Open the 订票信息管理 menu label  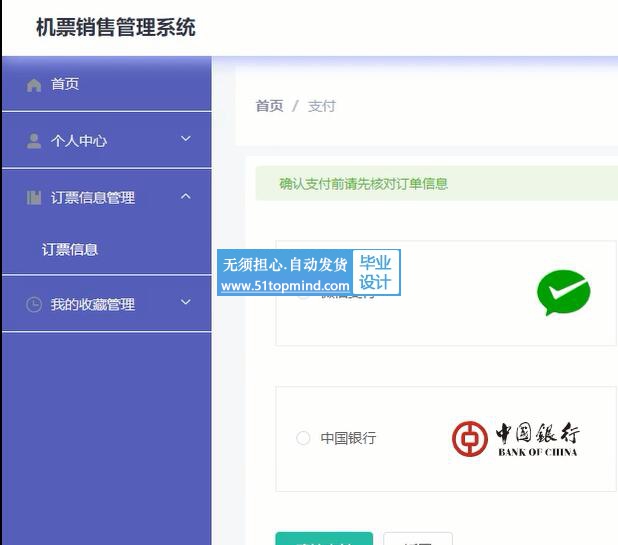point(93,198)
